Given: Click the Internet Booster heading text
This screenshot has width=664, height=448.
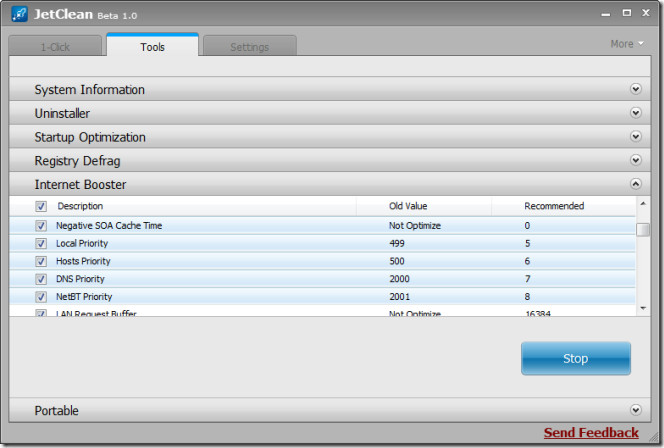Looking at the screenshot, I should 80,184.
